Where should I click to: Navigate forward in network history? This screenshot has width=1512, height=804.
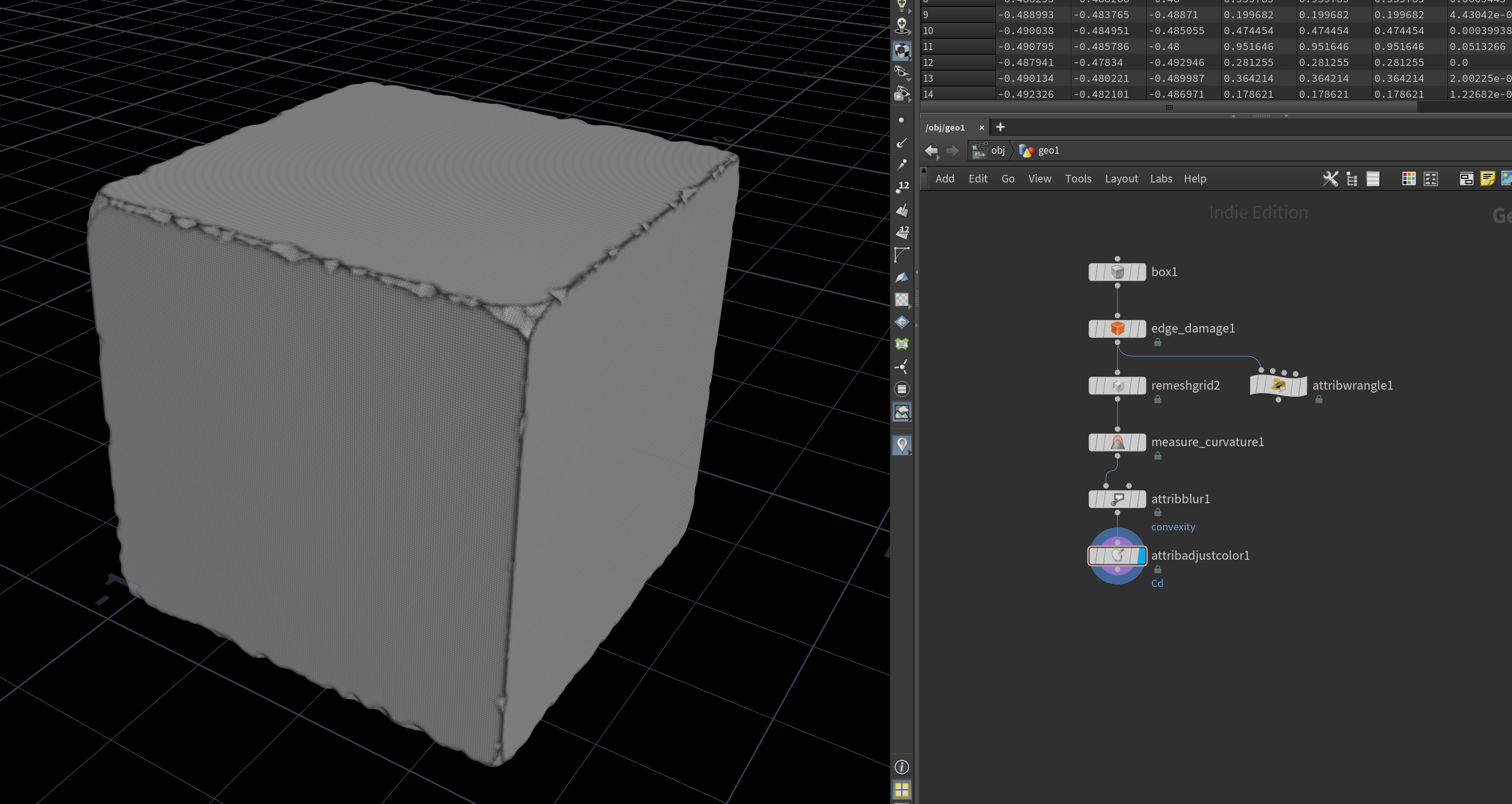(952, 151)
